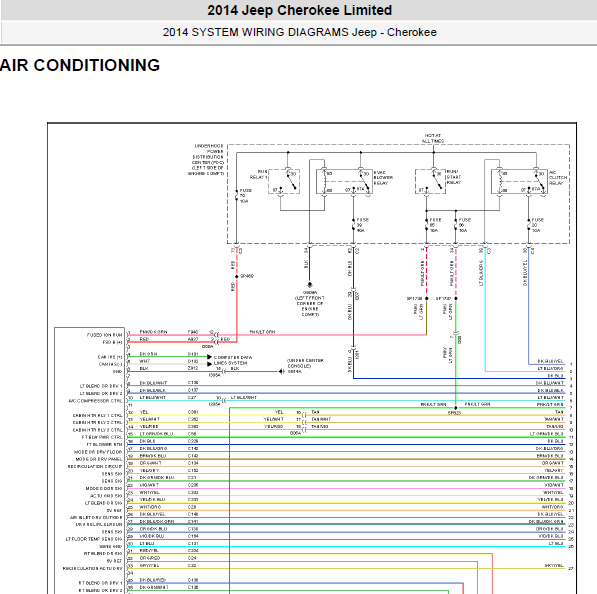The image size is (597, 594).
Task: Click the 'A/C CLUTCH RELAY' label
Action: pyautogui.click(x=558, y=178)
